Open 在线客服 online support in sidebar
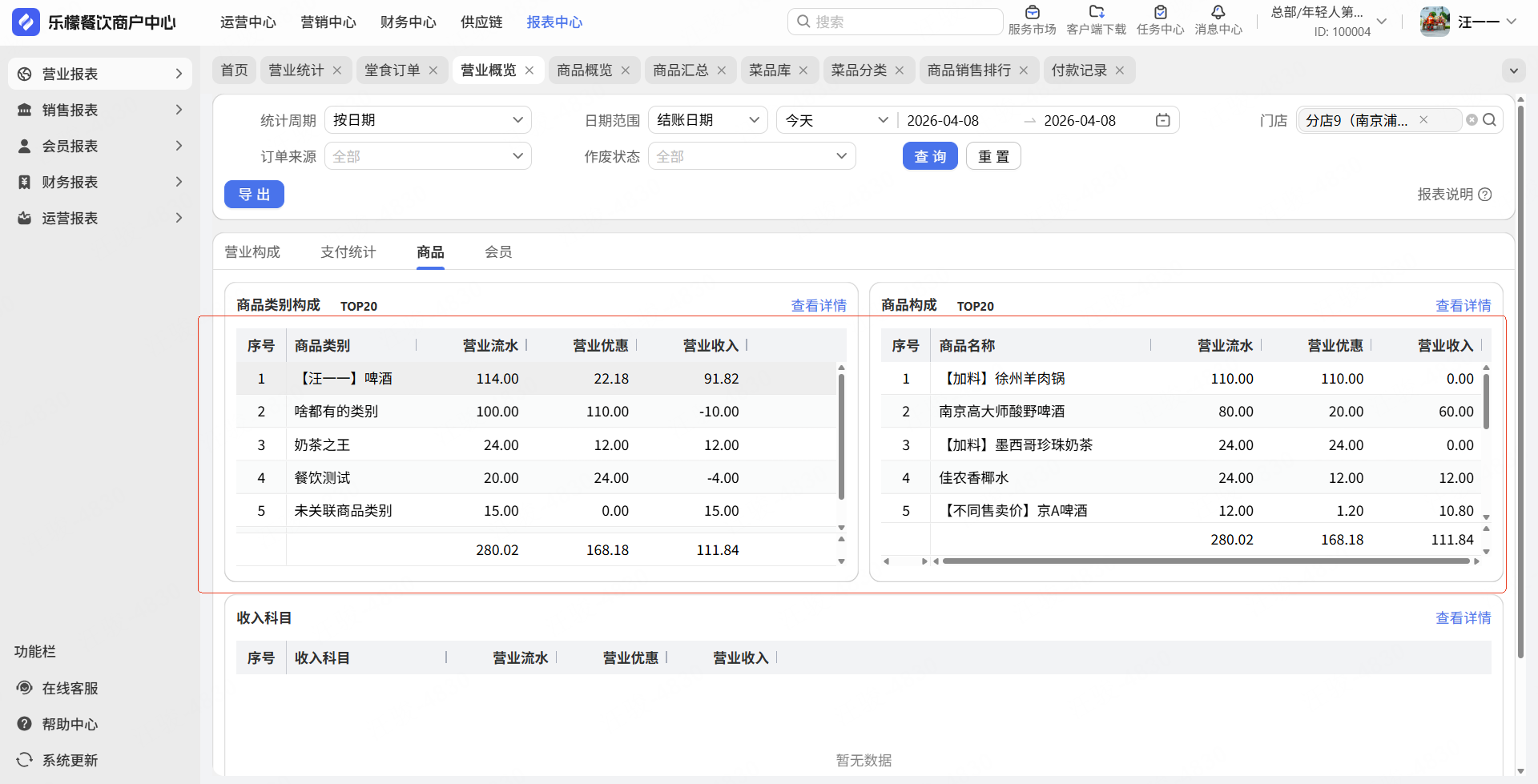The height and width of the screenshot is (784, 1538). click(70, 688)
